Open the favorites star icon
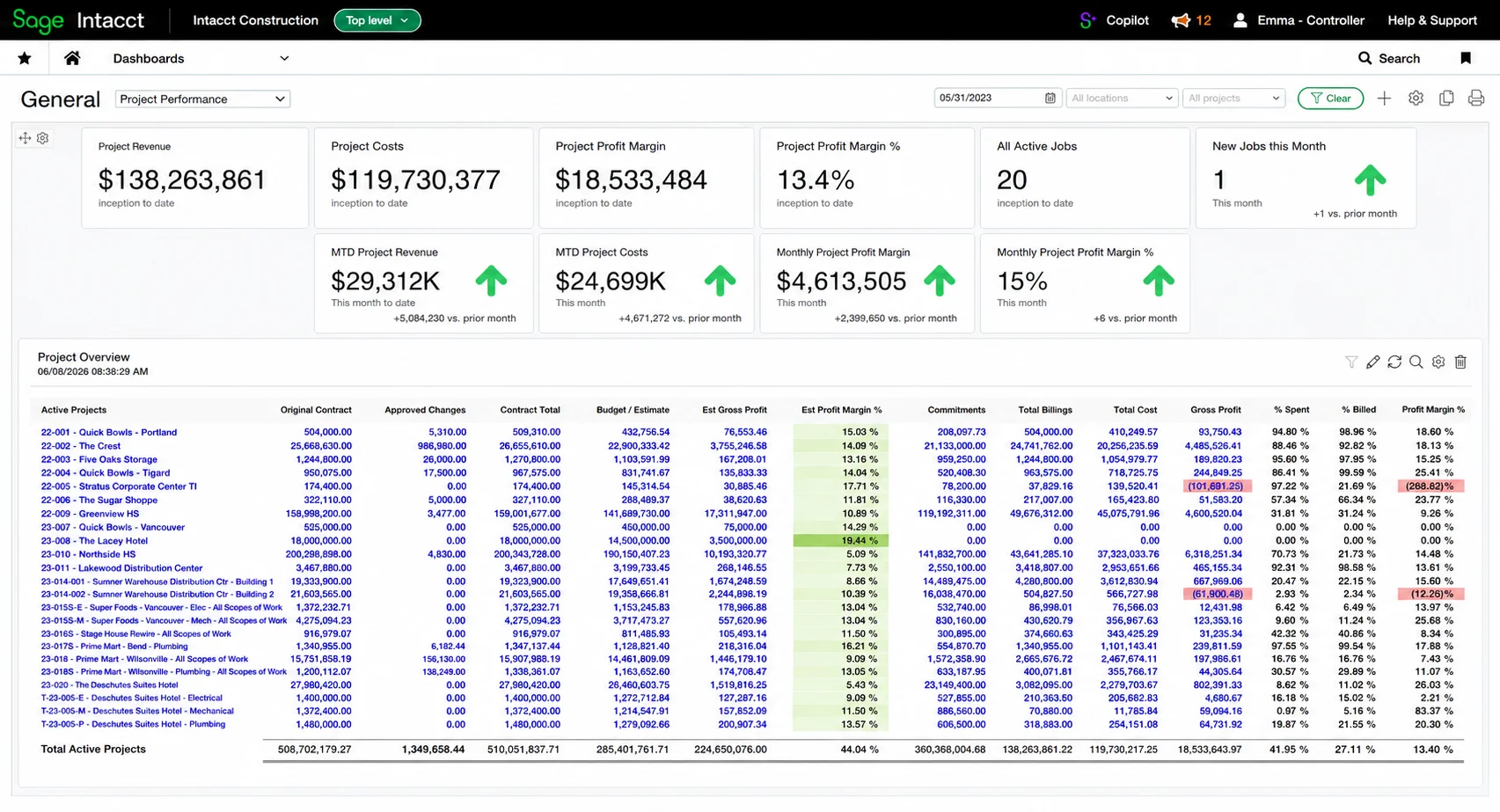This screenshot has height=812, width=1500. pyautogui.click(x=25, y=58)
